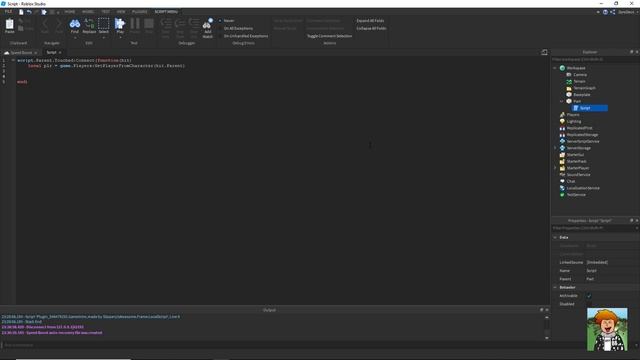Click the Paste clipboard icon
Viewport: 640px width, 360px height.
[x=9, y=24]
